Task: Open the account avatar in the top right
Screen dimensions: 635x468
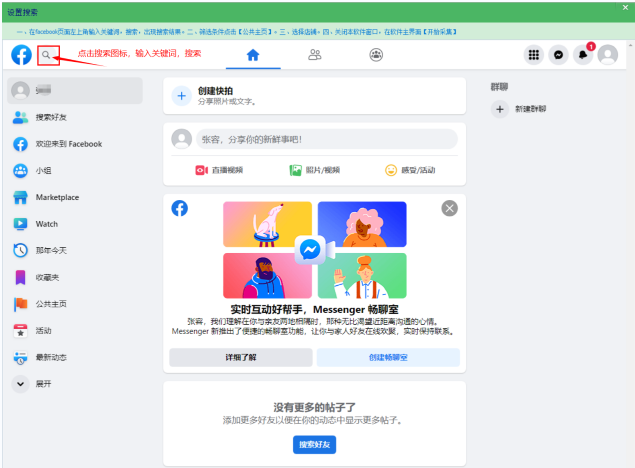Action: tap(608, 55)
